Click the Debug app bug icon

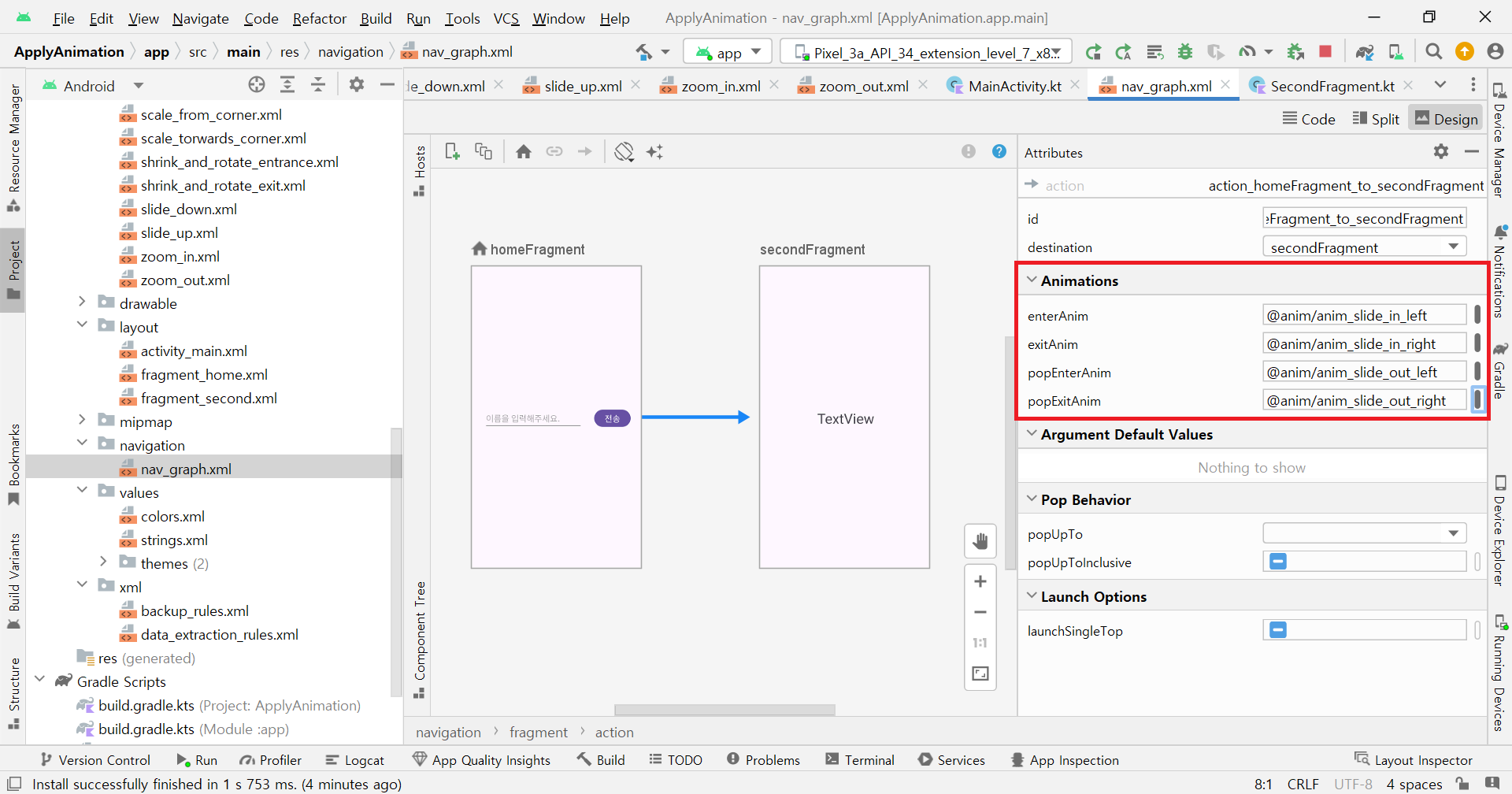pyautogui.click(x=1185, y=52)
